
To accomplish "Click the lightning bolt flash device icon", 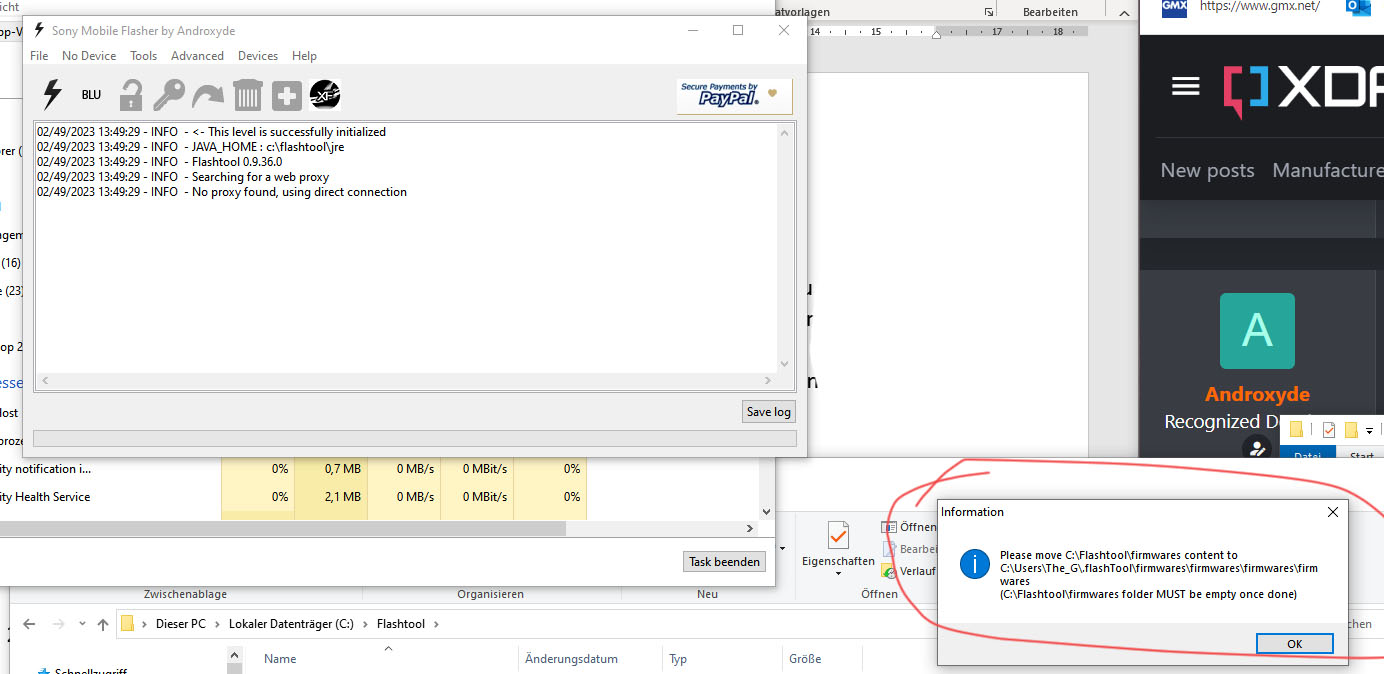I will (x=51, y=95).
